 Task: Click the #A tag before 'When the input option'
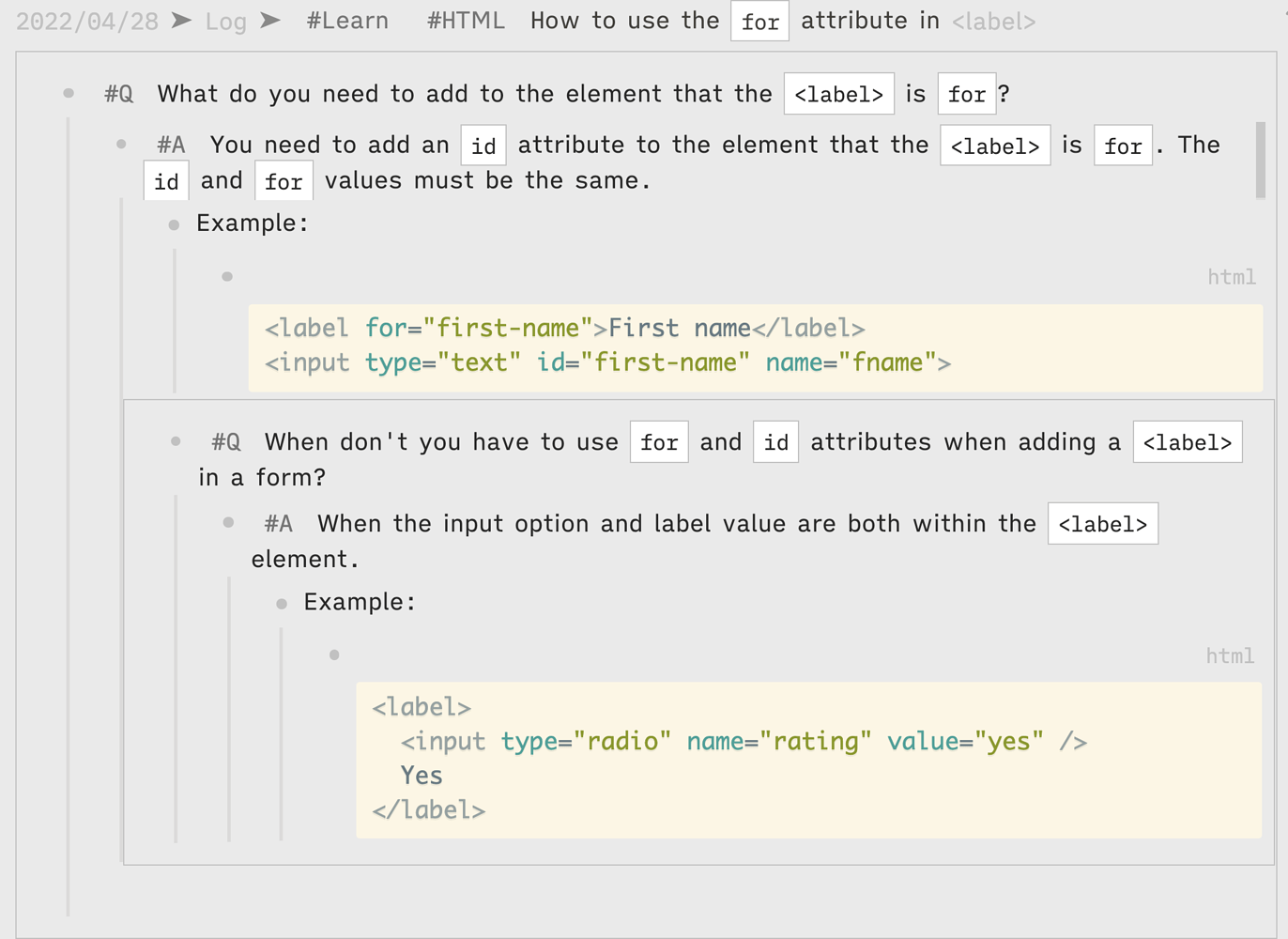pos(279,524)
